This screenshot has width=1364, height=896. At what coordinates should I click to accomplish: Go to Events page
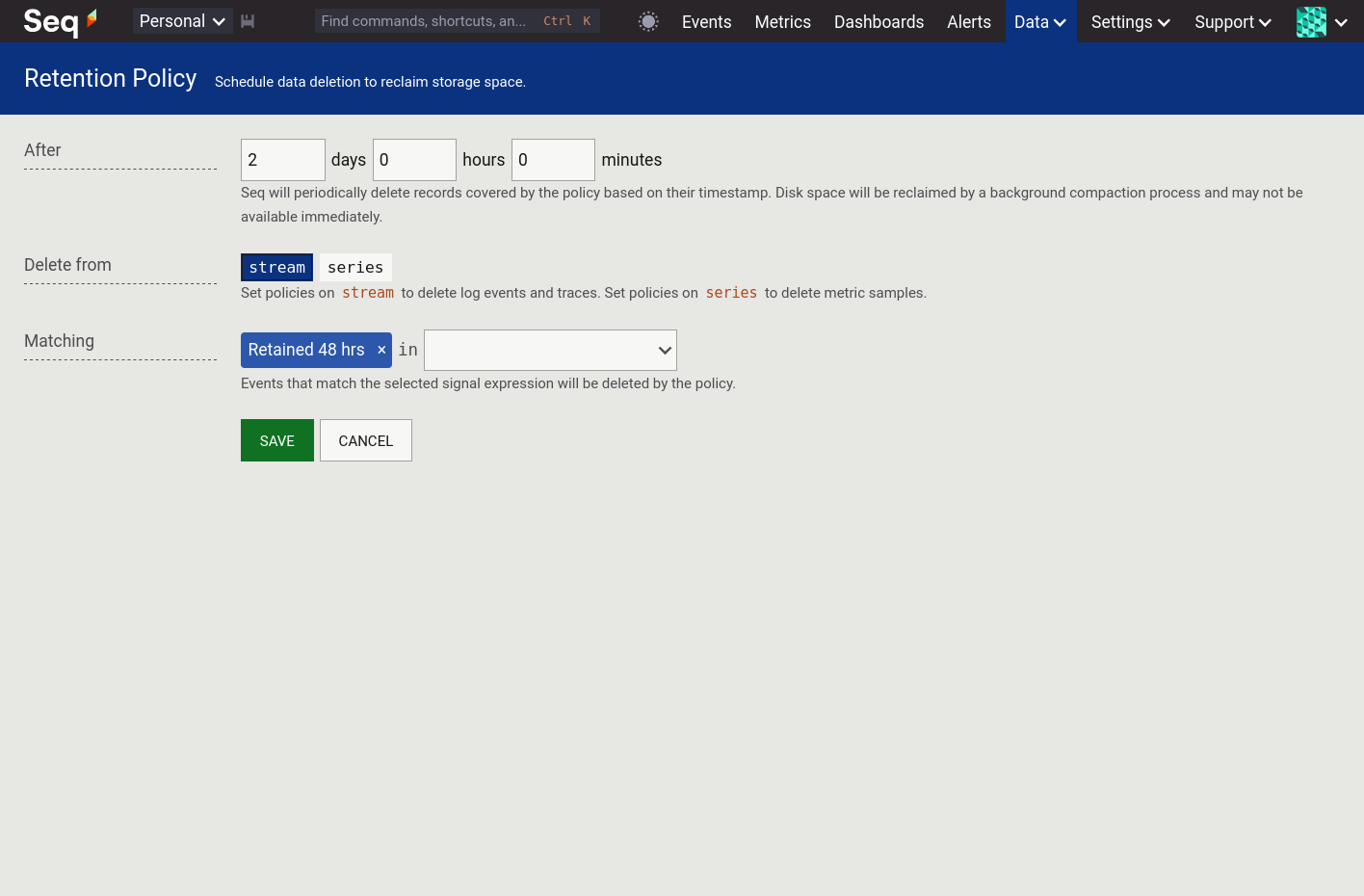click(x=706, y=21)
